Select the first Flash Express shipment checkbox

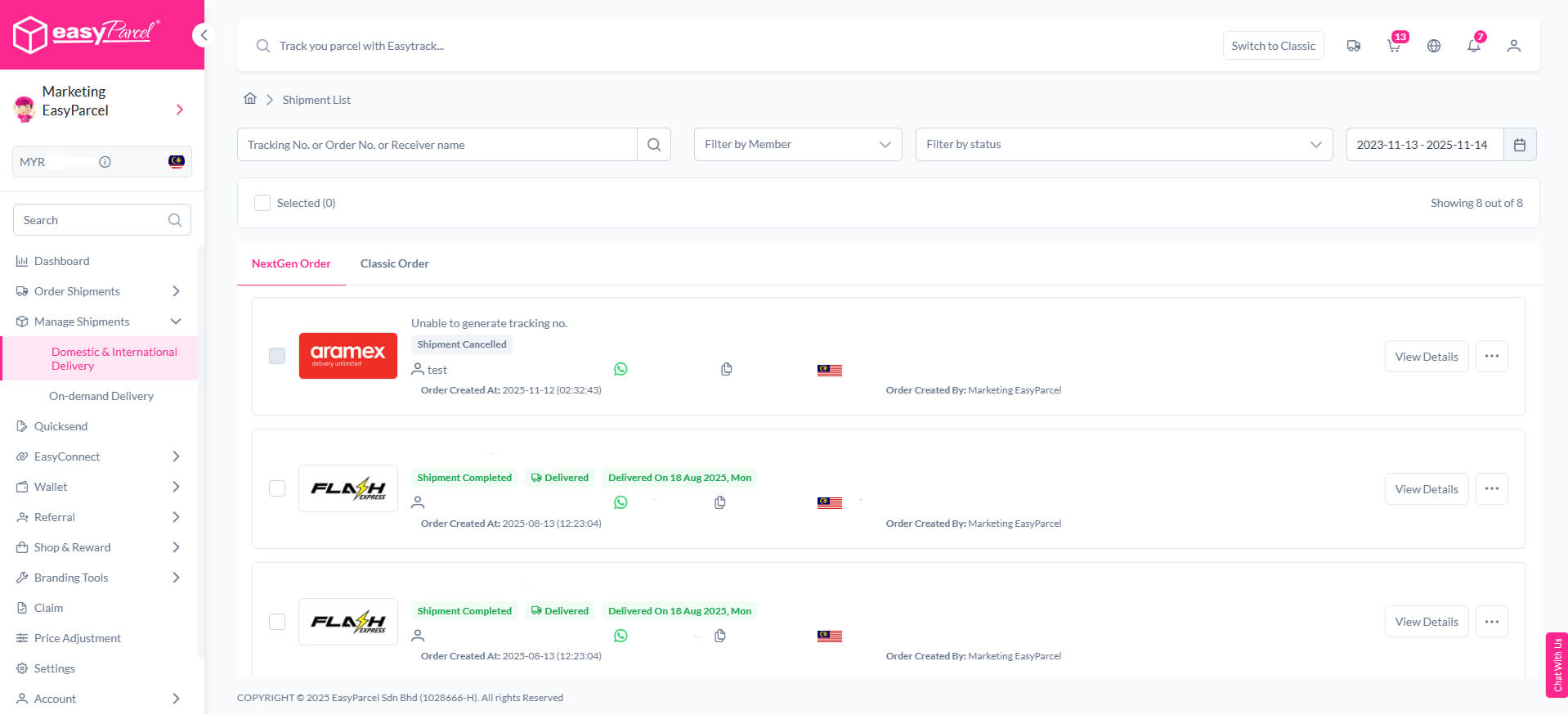coord(277,488)
